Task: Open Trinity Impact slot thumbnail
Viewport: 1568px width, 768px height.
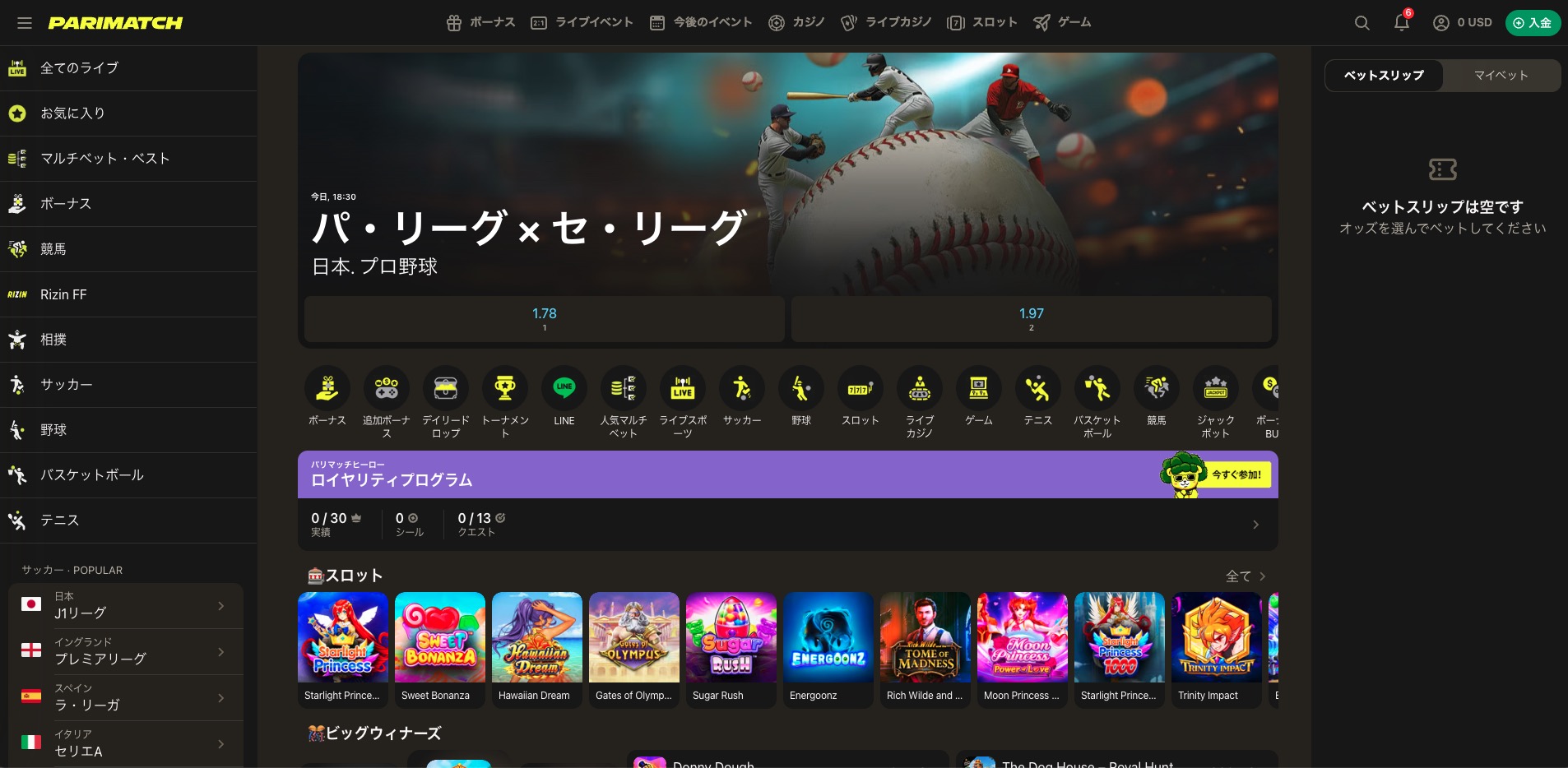Action: point(1217,637)
